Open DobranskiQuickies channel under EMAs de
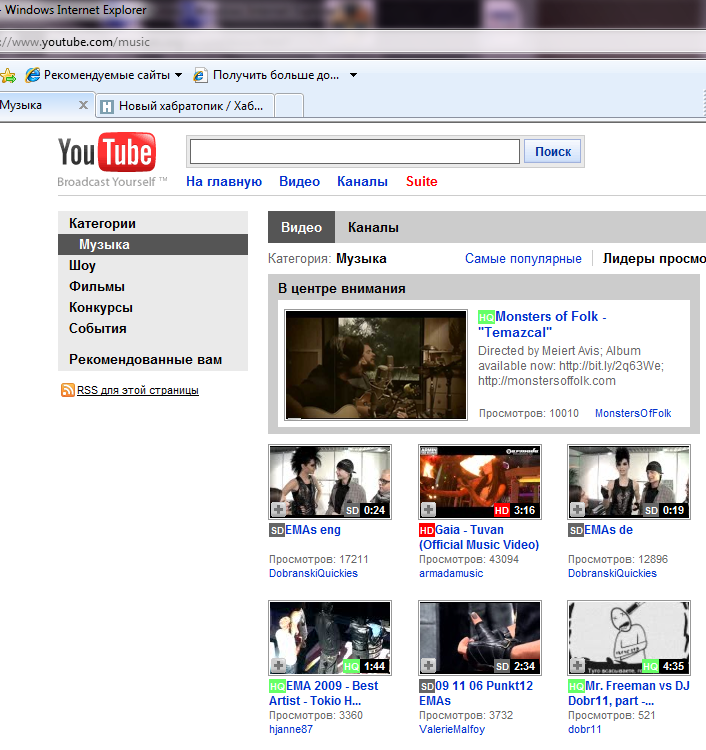This screenshot has height=750, width=706. [612, 573]
